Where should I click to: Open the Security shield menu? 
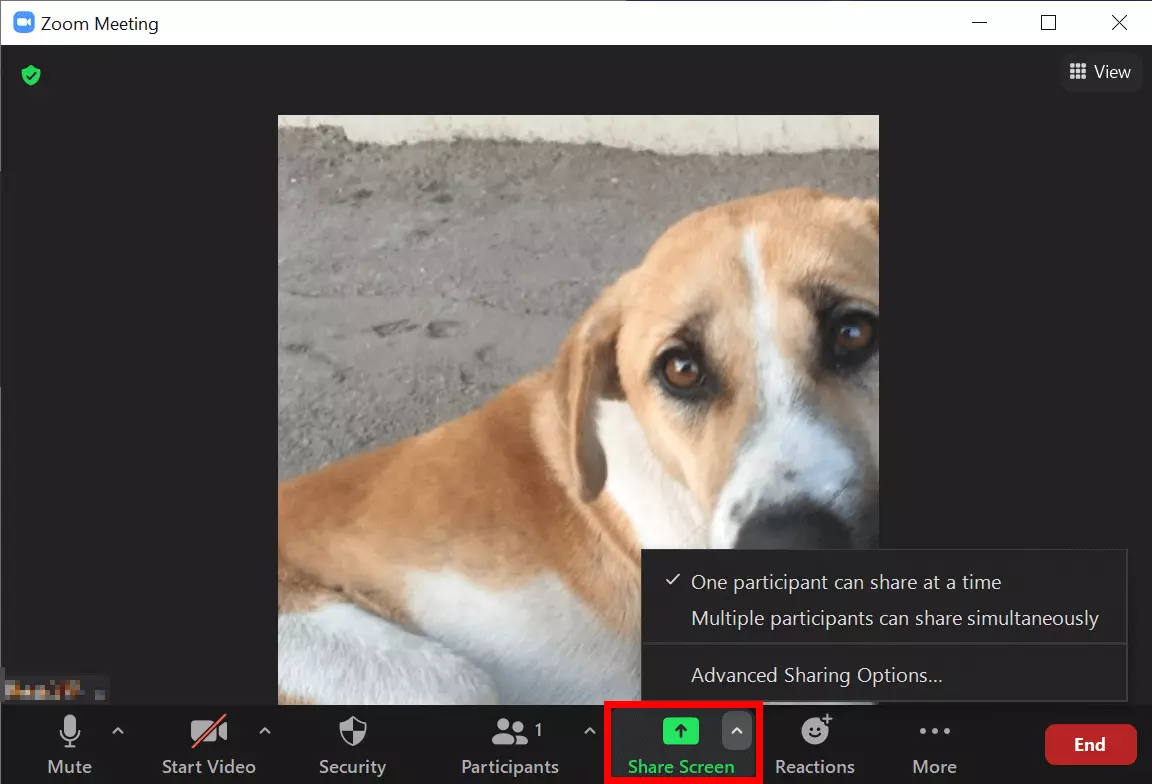point(353,744)
